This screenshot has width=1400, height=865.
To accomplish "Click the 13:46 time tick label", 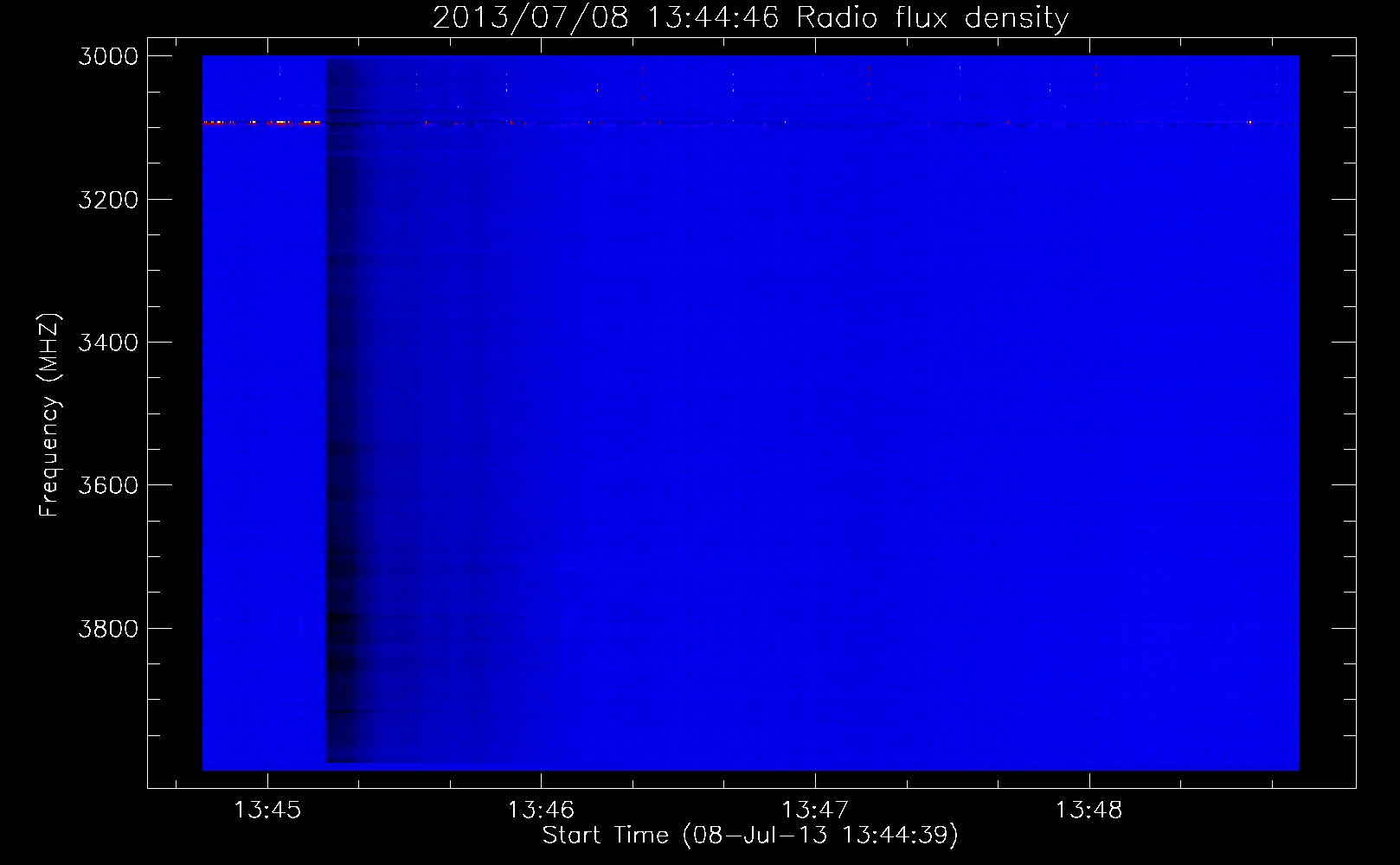I will coord(541,811).
